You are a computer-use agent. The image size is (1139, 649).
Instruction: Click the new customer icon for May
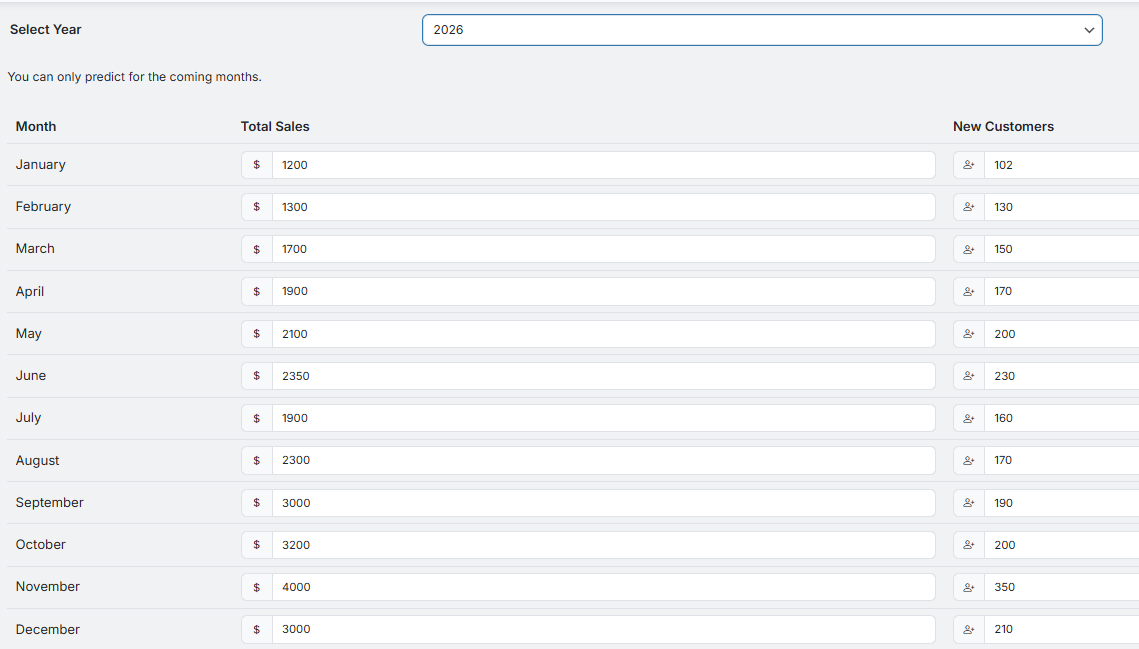[x=968, y=334]
